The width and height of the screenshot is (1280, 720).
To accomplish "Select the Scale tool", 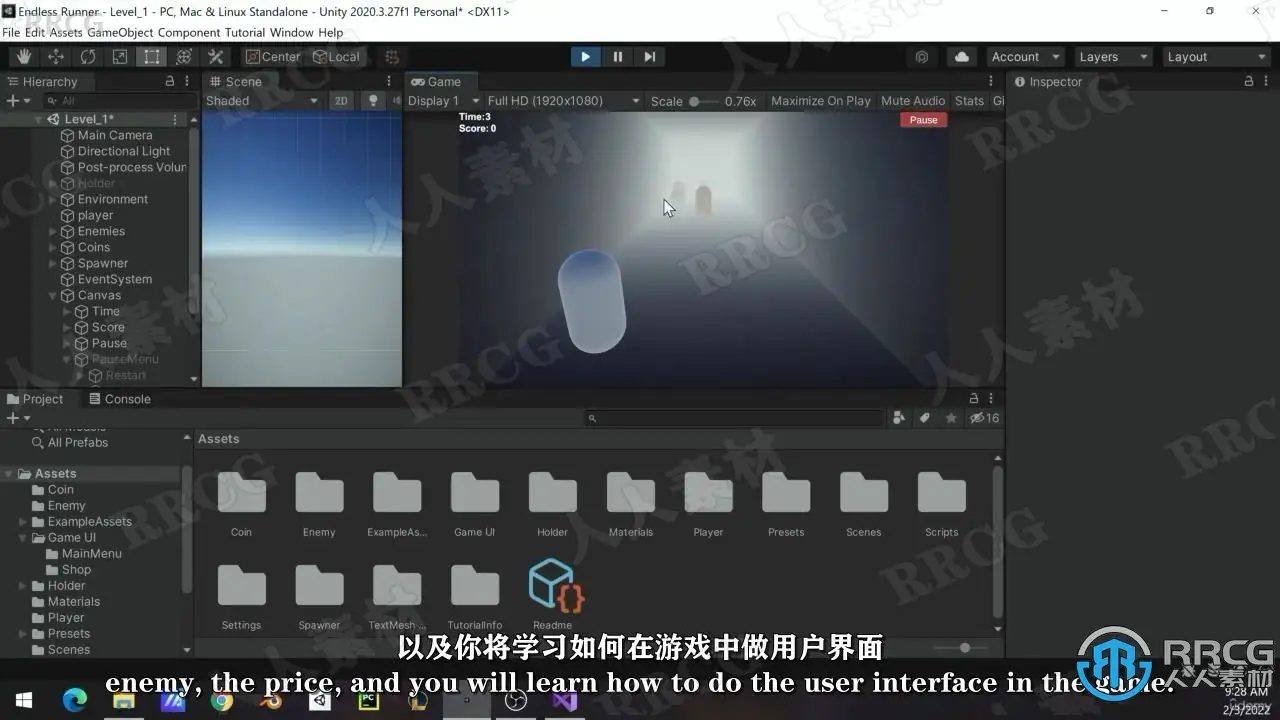I will click(120, 57).
